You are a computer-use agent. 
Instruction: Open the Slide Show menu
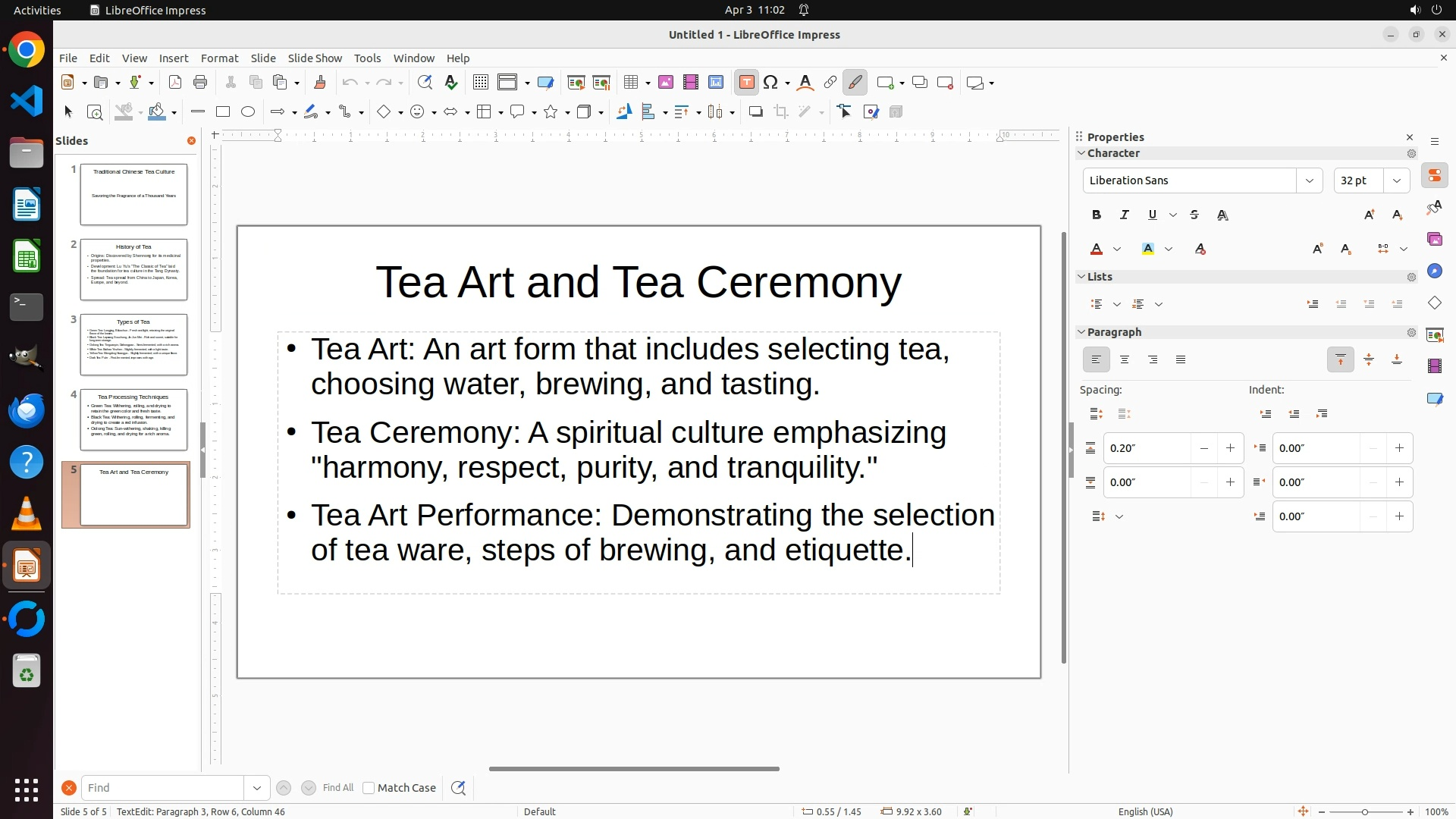point(315,58)
